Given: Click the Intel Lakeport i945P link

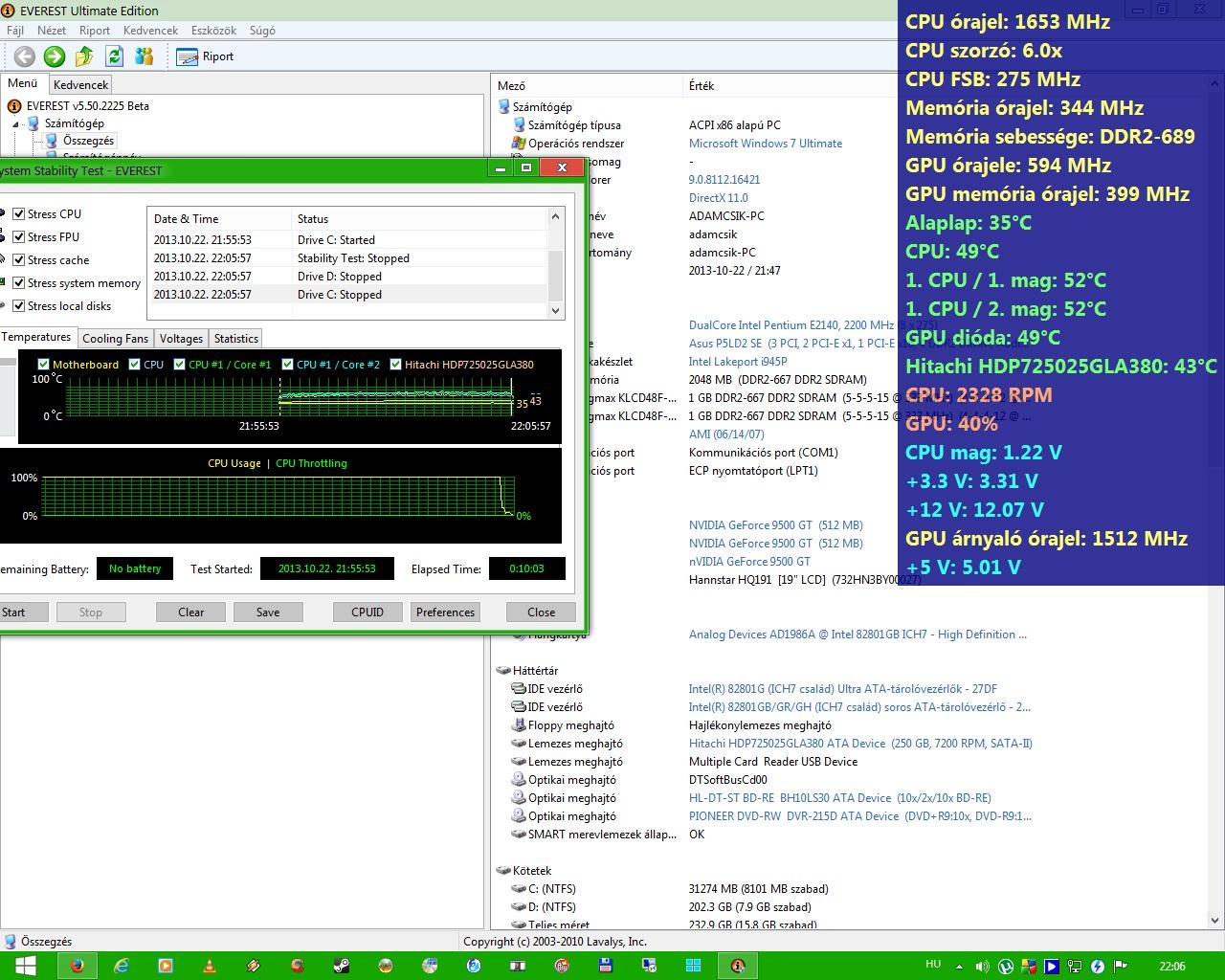Looking at the screenshot, I should point(738,362).
